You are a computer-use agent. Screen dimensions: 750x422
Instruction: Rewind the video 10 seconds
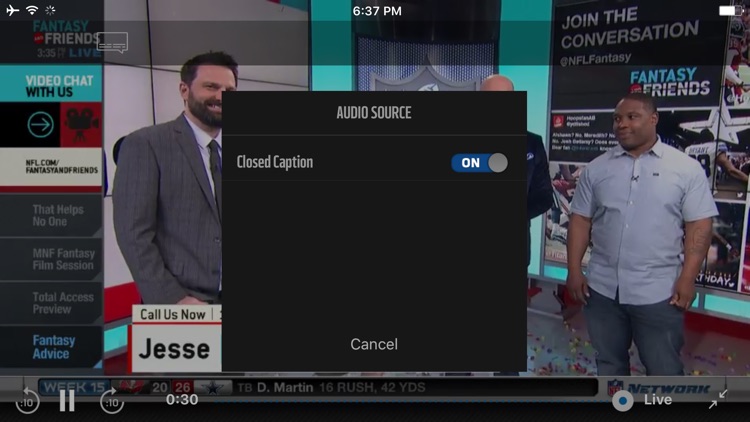[27, 400]
